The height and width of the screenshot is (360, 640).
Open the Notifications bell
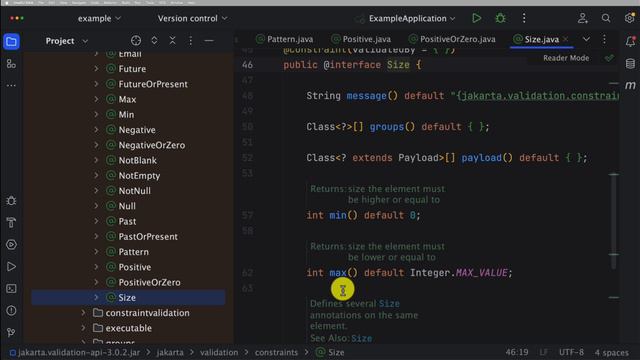click(x=630, y=41)
